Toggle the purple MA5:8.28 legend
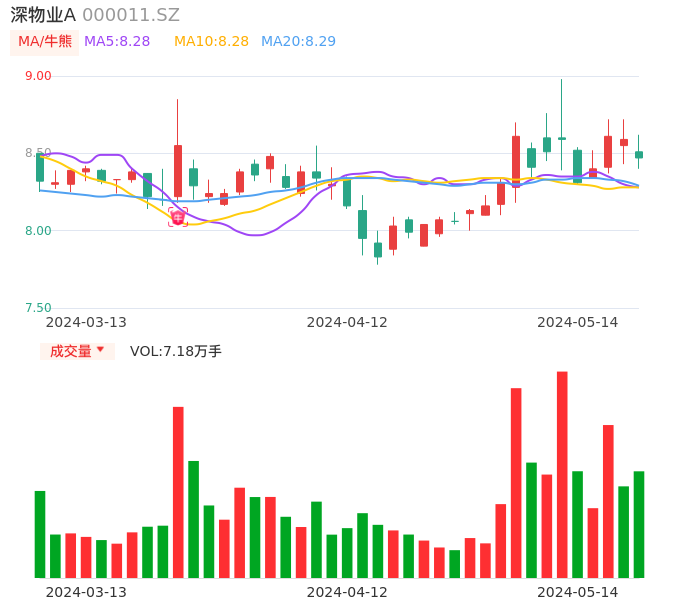686x606 pixels. [117, 42]
